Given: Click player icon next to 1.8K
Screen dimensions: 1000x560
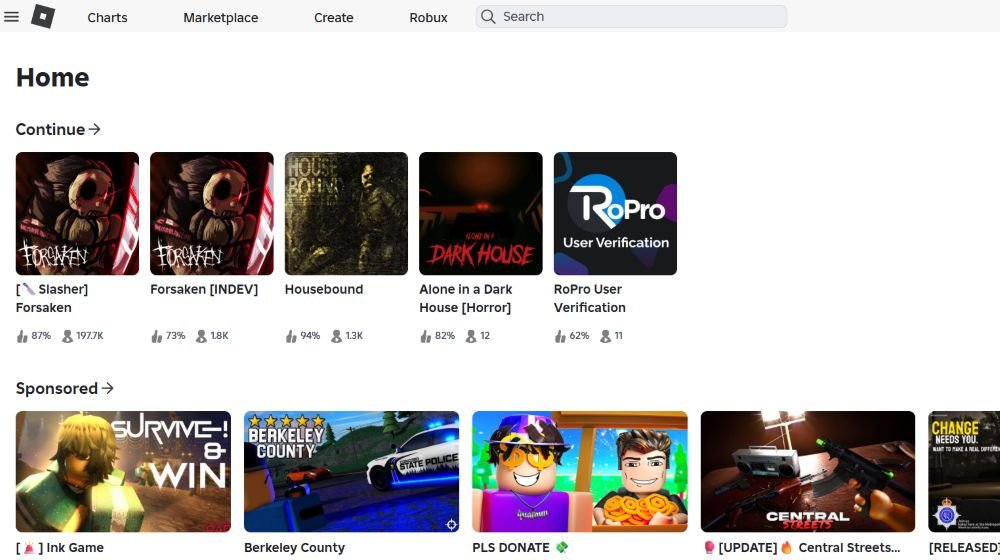Looking at the screenshot, I should 202,336.
